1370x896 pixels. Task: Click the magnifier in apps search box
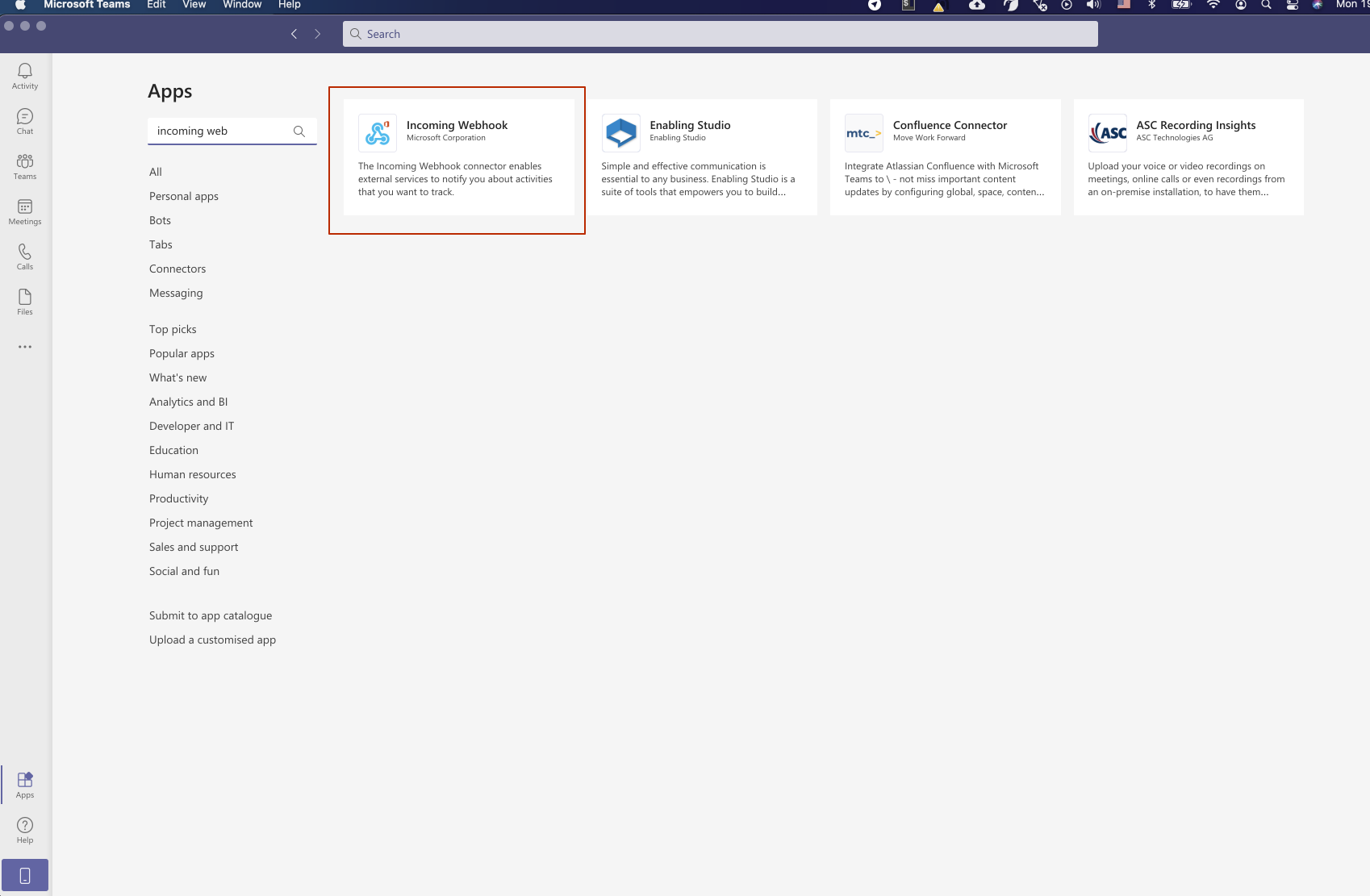tap(299, 131)
